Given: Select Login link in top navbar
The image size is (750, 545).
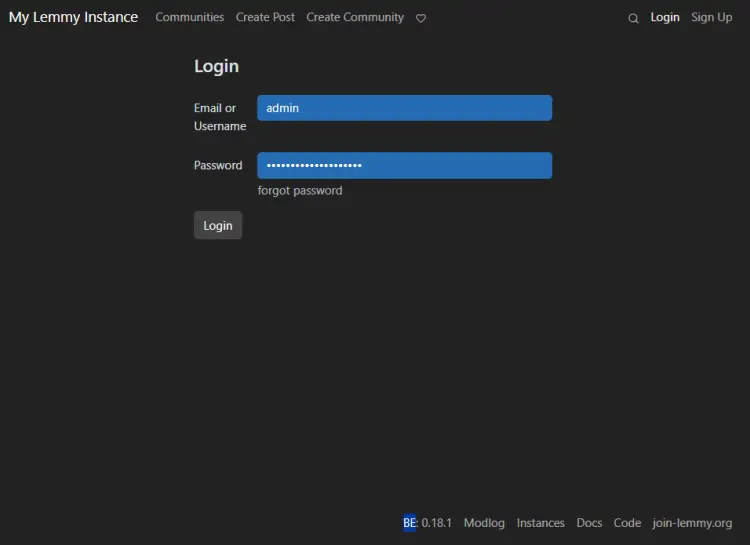Looking at the screenshot, I should tap(665, 17).
